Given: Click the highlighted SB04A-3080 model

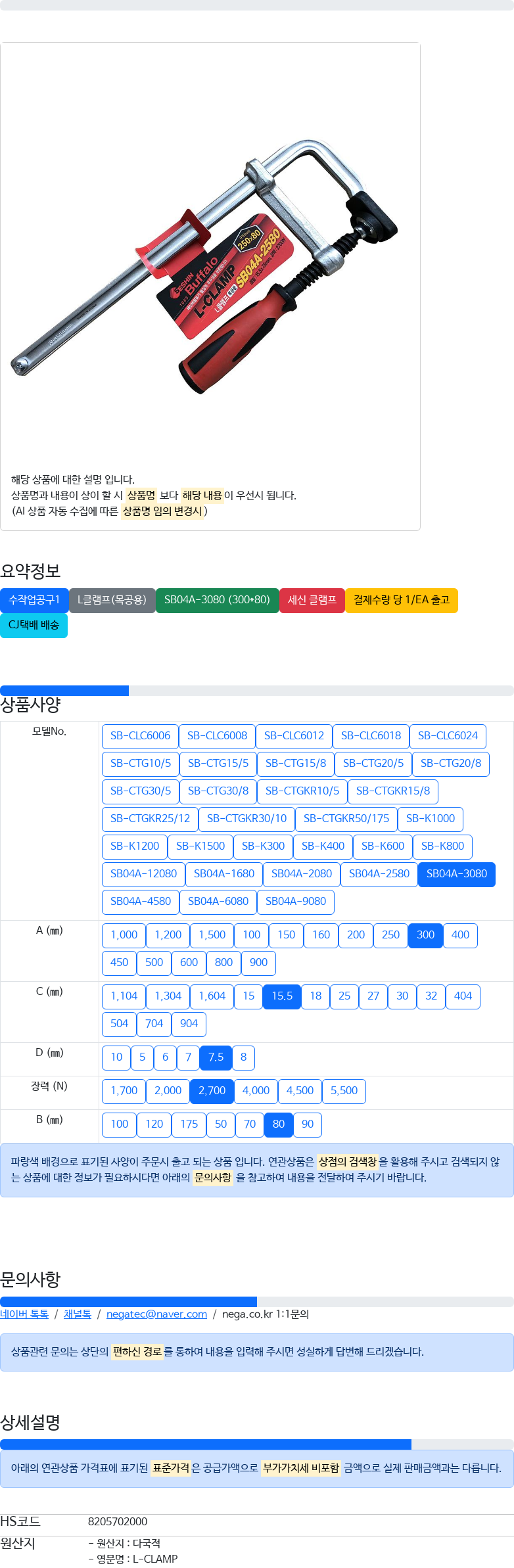Looking at the screenshot, I should click(457, 874).
